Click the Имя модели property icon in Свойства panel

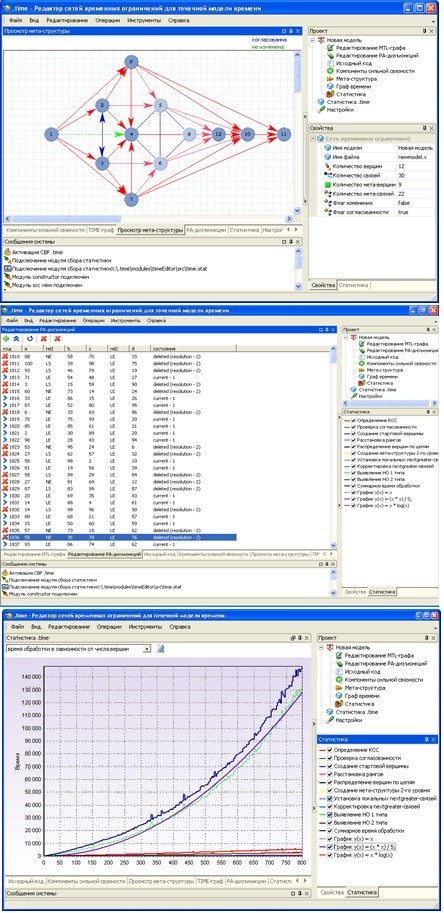327,148
